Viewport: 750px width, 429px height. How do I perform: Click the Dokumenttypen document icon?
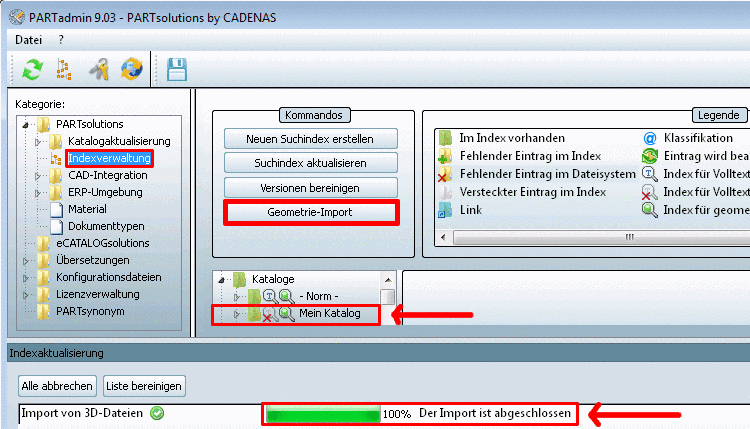[x=56, y=226]
